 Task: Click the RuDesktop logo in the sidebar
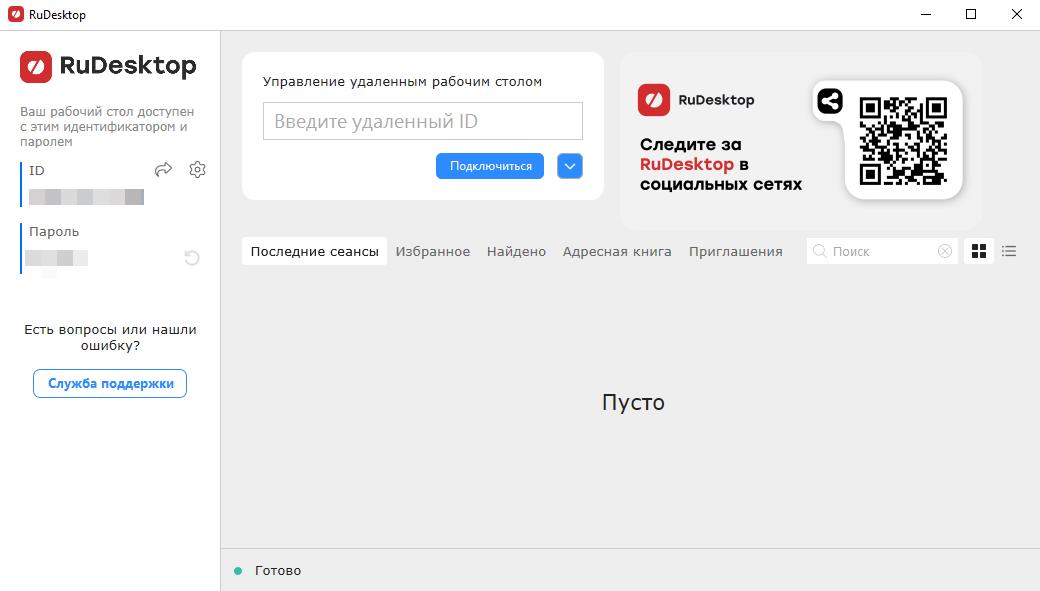(x=108, y=67)
